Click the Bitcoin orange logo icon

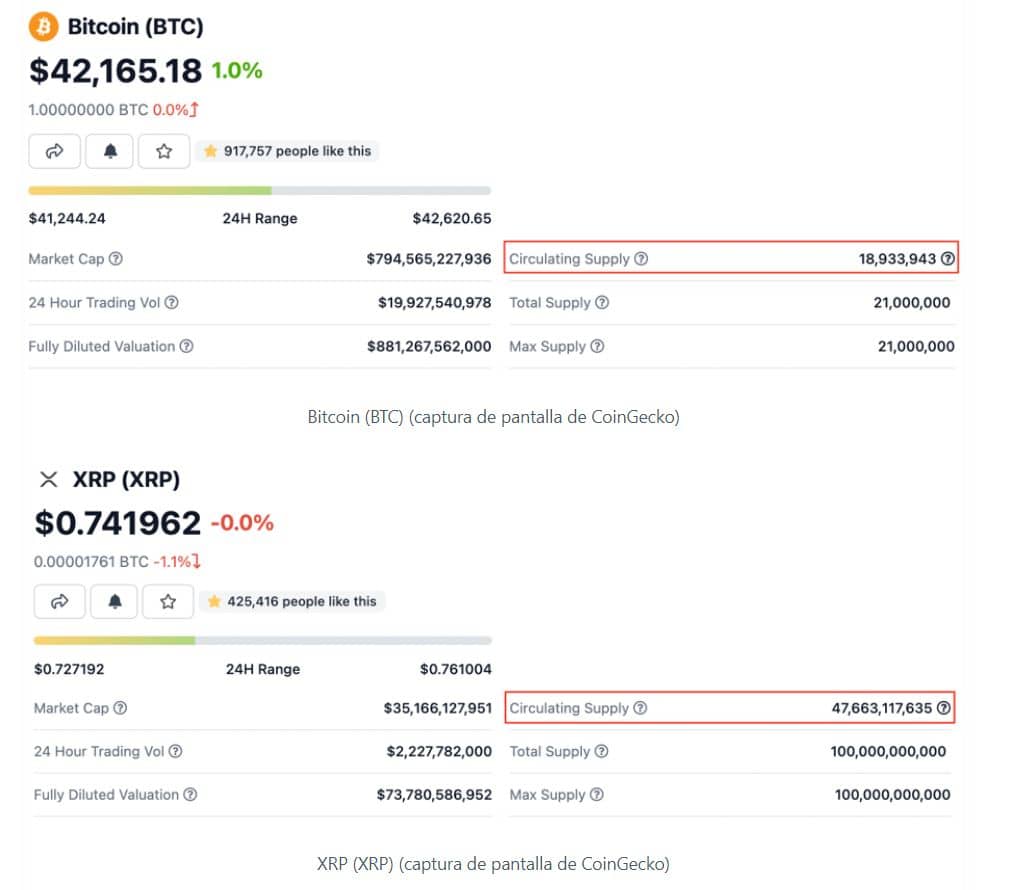(43, 27)
